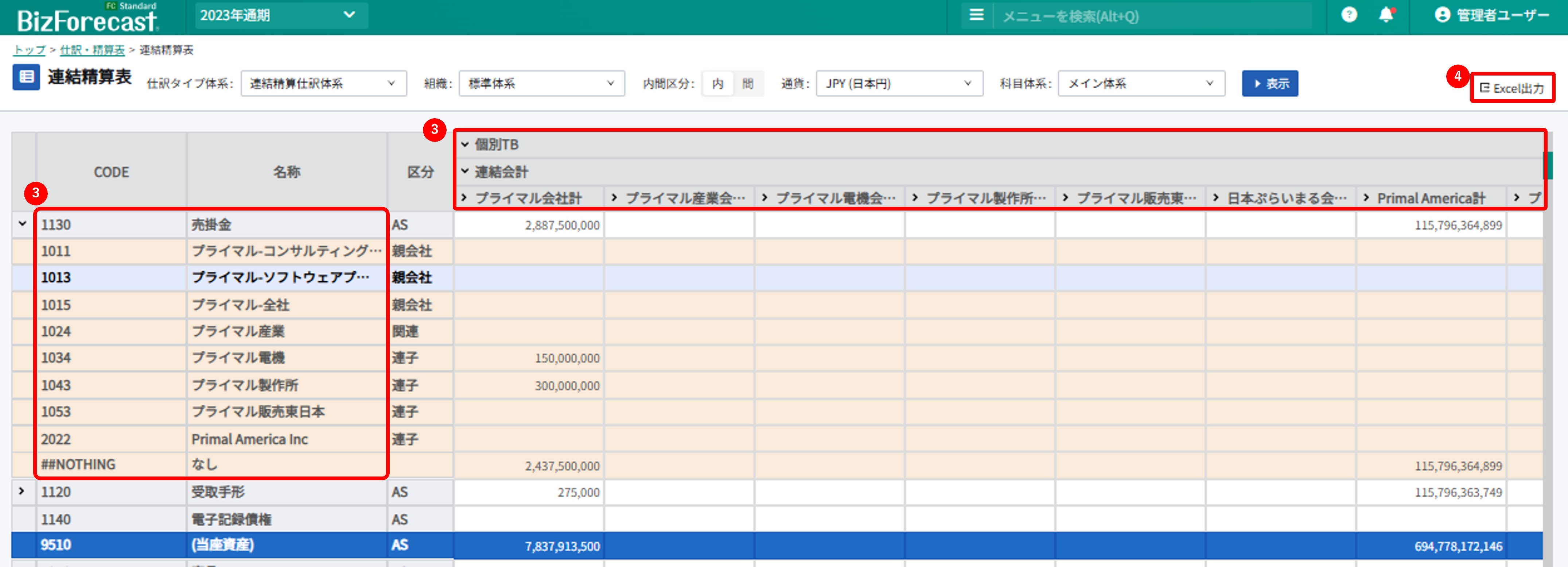Click the help question mark icon
The width and height of the screenshot is (1568, 567).
pyautogui.click(x=1349, y=15)
